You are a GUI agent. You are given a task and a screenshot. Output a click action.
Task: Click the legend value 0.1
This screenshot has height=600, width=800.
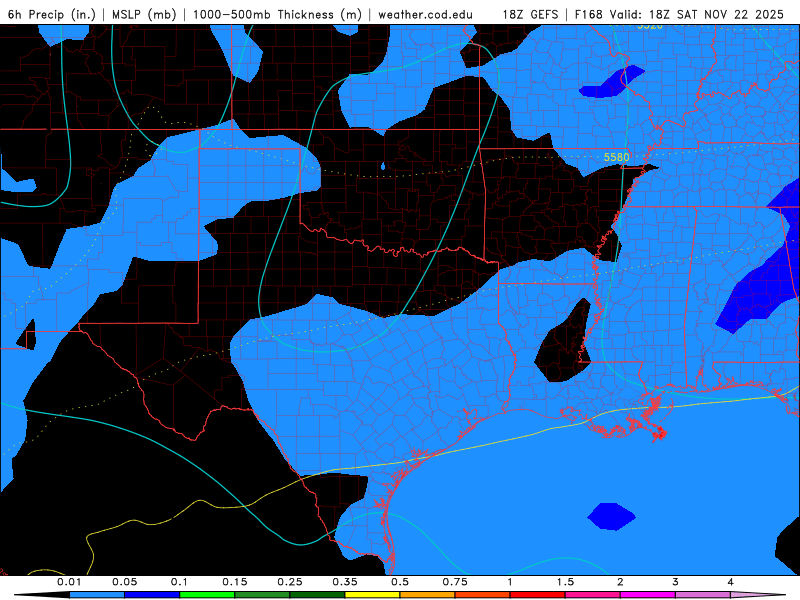(x=180, y=582)
